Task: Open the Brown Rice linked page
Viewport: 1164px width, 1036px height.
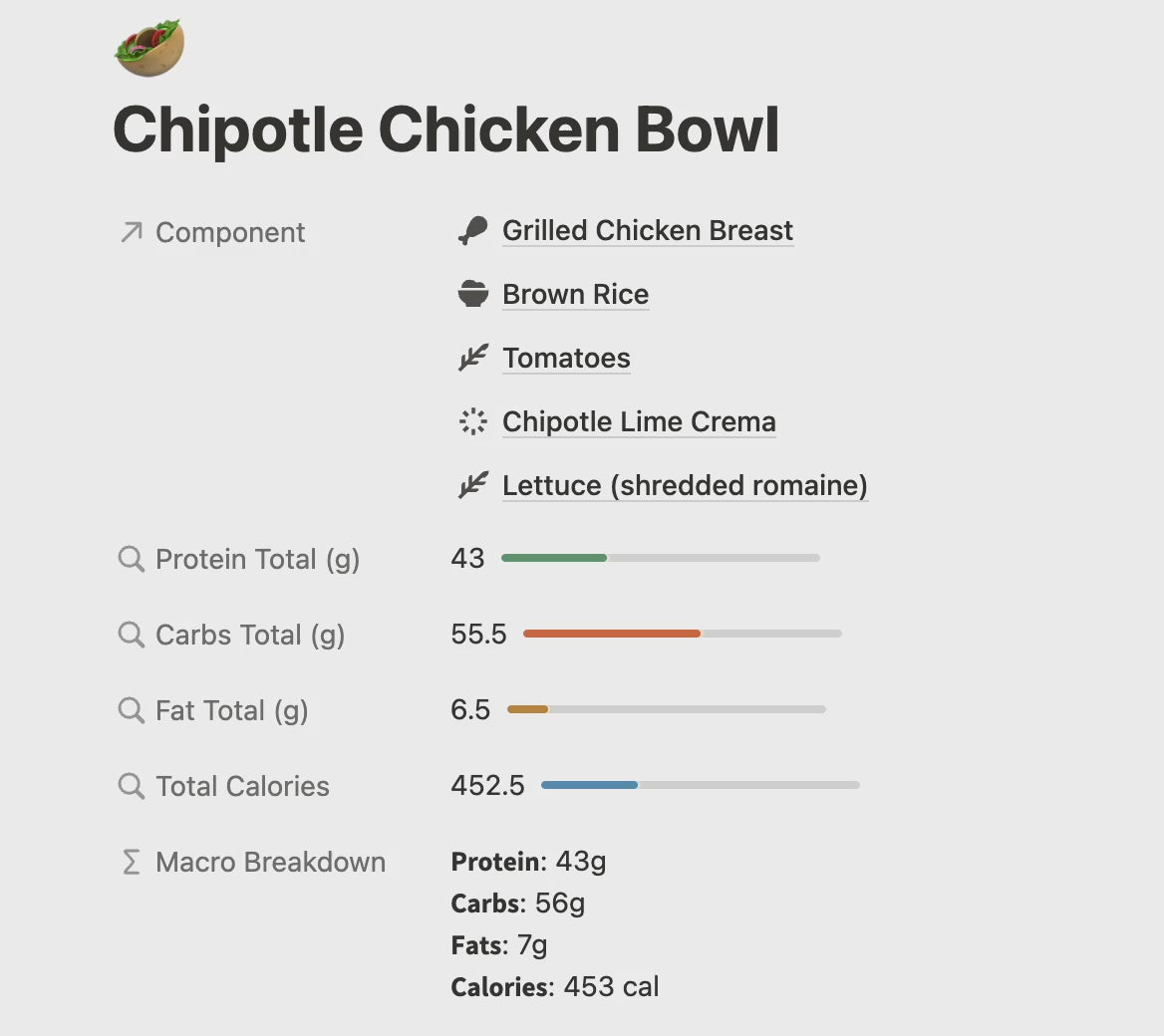Action: [x=575, y=295]
